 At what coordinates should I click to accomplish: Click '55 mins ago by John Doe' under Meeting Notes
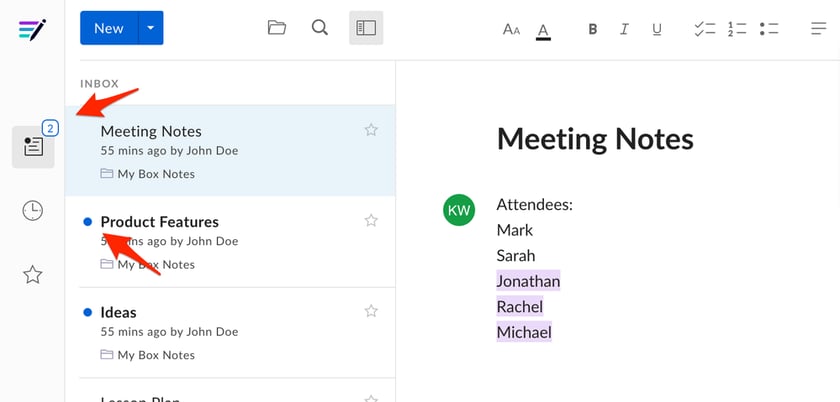click(x=169, y=151)
